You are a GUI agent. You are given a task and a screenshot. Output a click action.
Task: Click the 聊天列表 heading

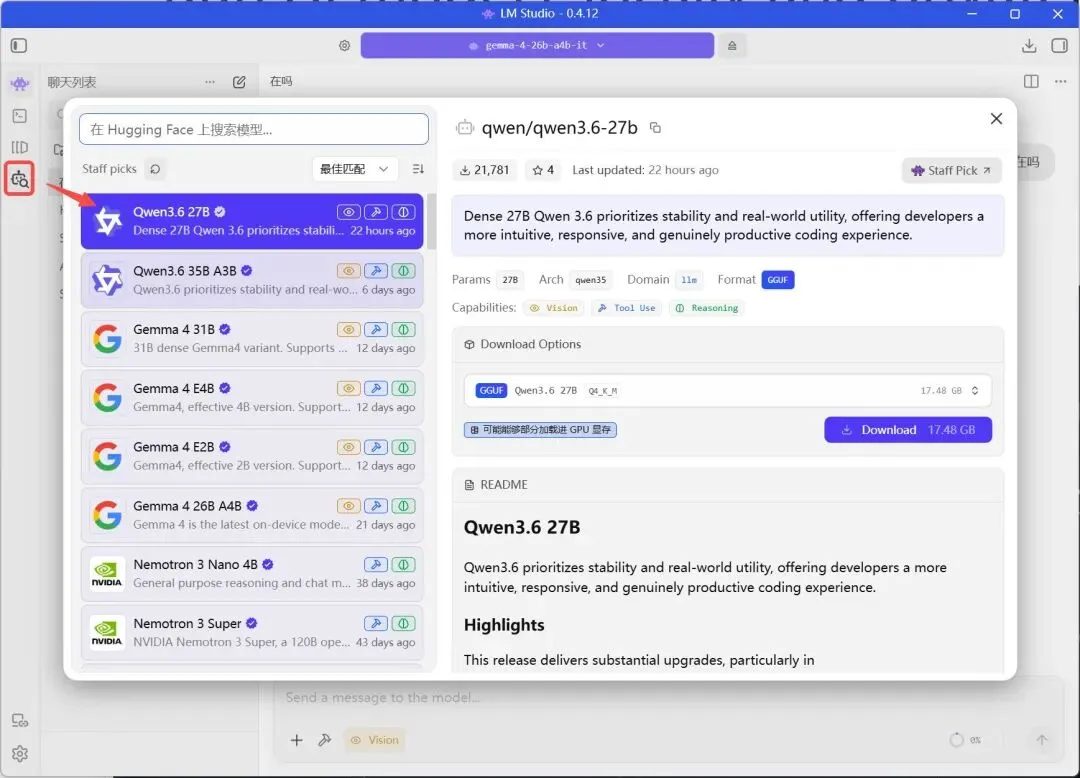(72, 82)
